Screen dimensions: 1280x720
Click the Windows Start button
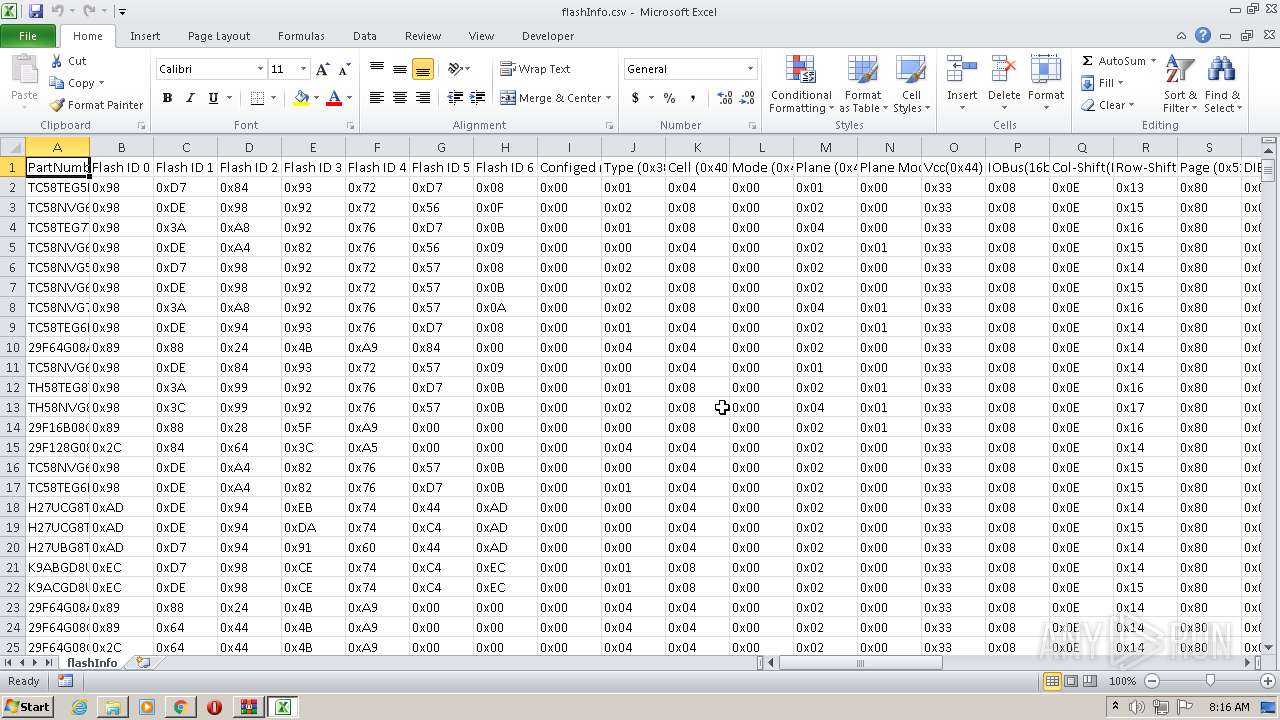point(28,707)
